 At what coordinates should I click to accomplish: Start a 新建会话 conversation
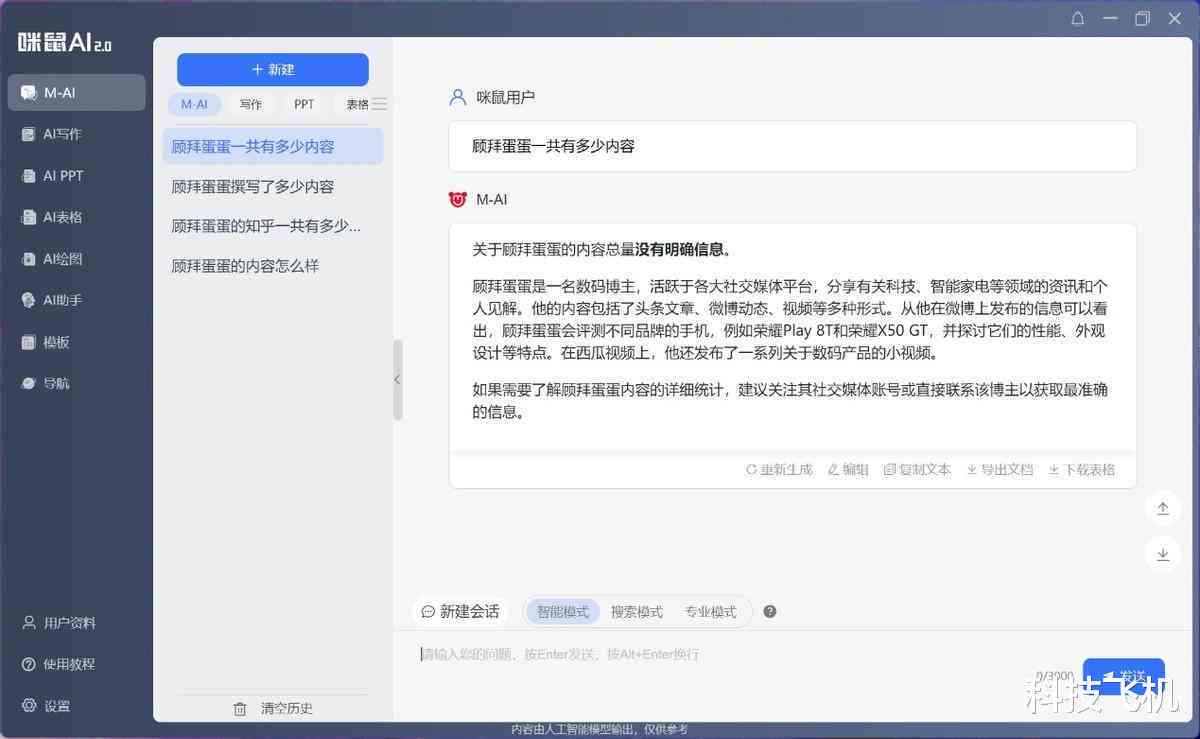tap(460, 611)
